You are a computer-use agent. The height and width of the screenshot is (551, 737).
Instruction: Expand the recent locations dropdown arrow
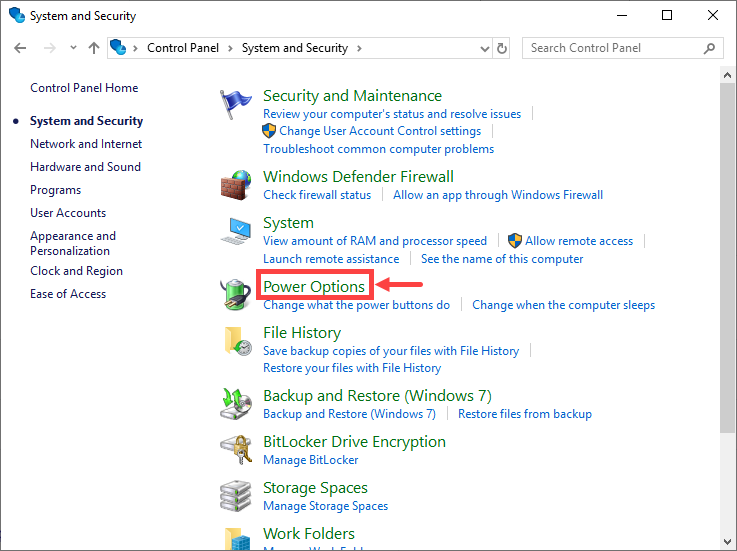pyautogui.click(x=73, y=48)
